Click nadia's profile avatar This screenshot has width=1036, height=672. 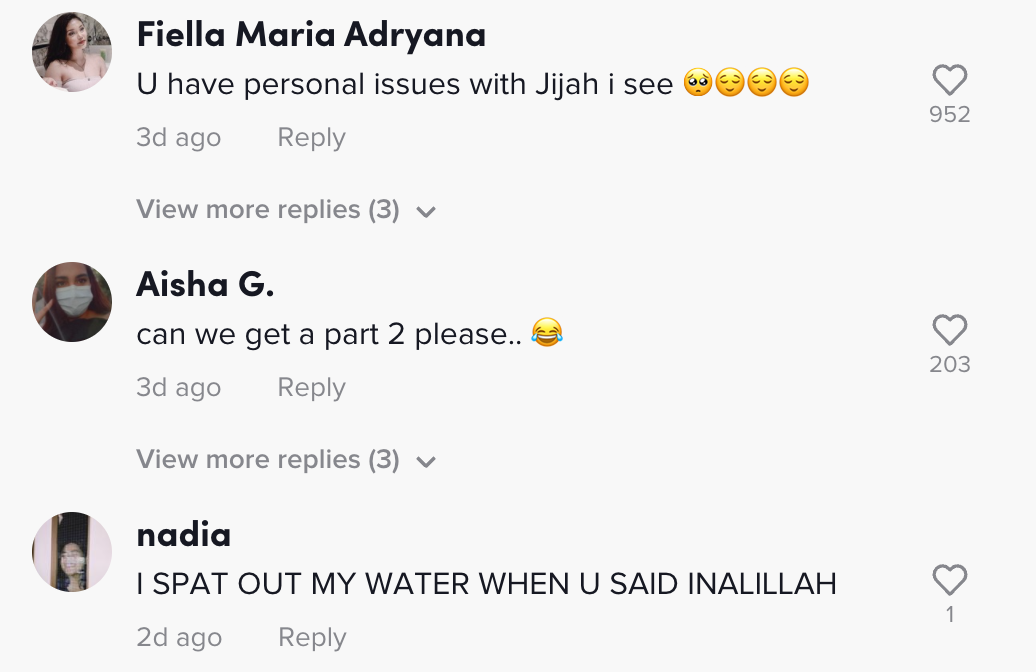click(x=72, y=552)
